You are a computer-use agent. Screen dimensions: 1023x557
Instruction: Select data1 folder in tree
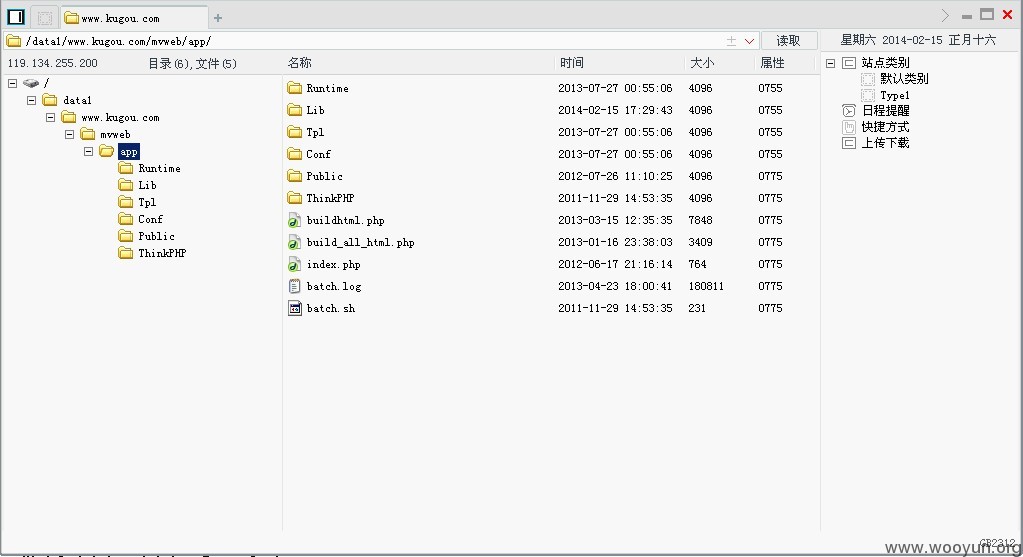(x=77, y=100)
